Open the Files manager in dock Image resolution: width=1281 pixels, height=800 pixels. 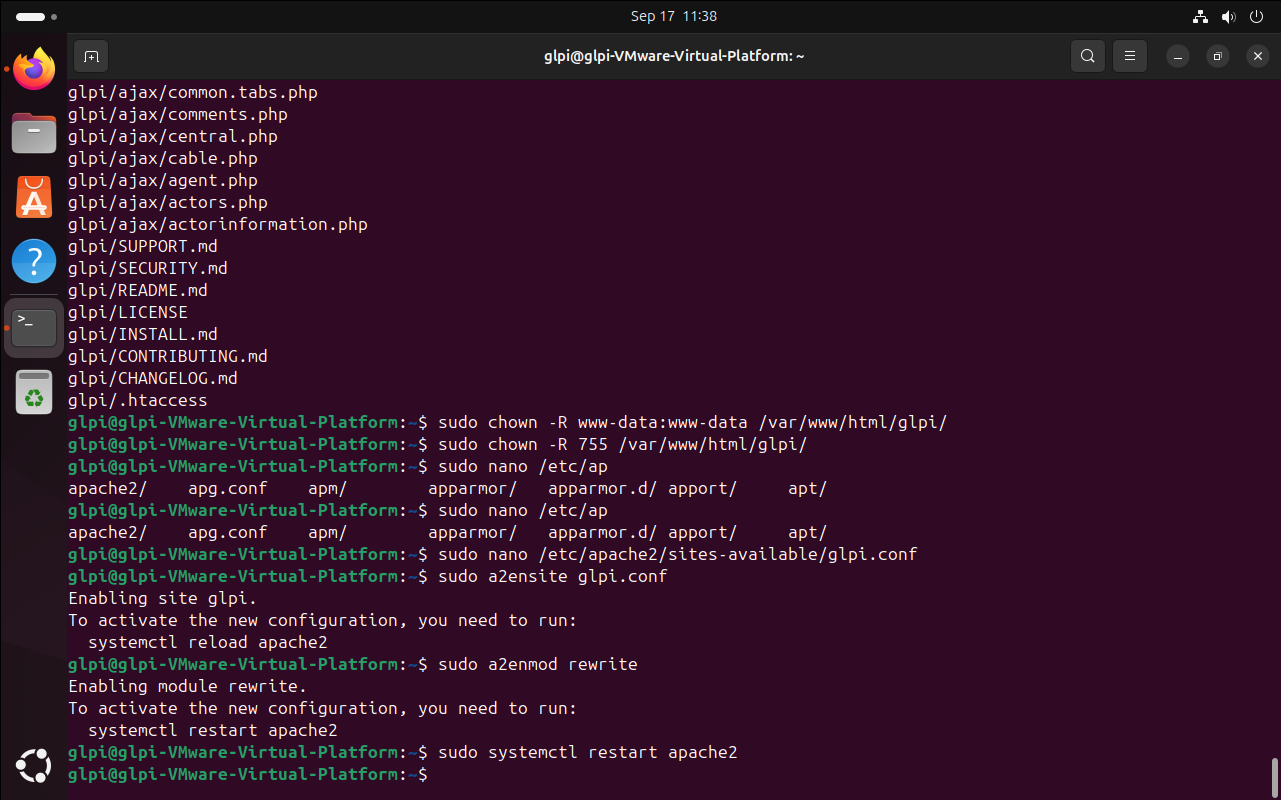click(x=34, y=133)
